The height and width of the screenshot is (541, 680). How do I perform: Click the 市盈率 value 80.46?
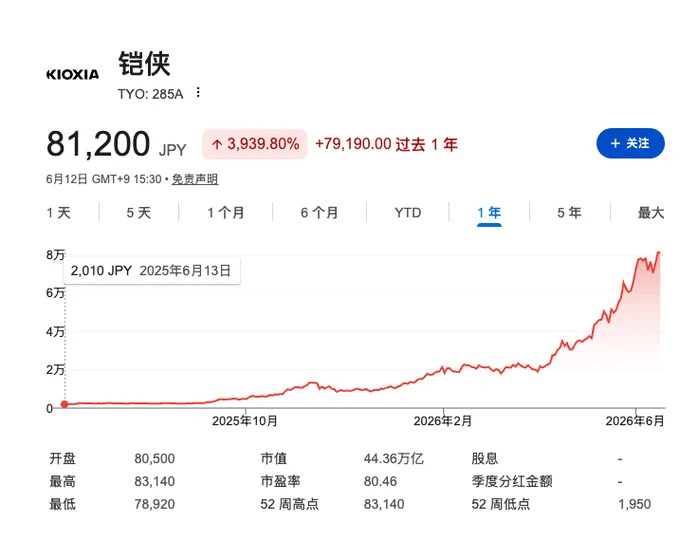click(380, 481)
